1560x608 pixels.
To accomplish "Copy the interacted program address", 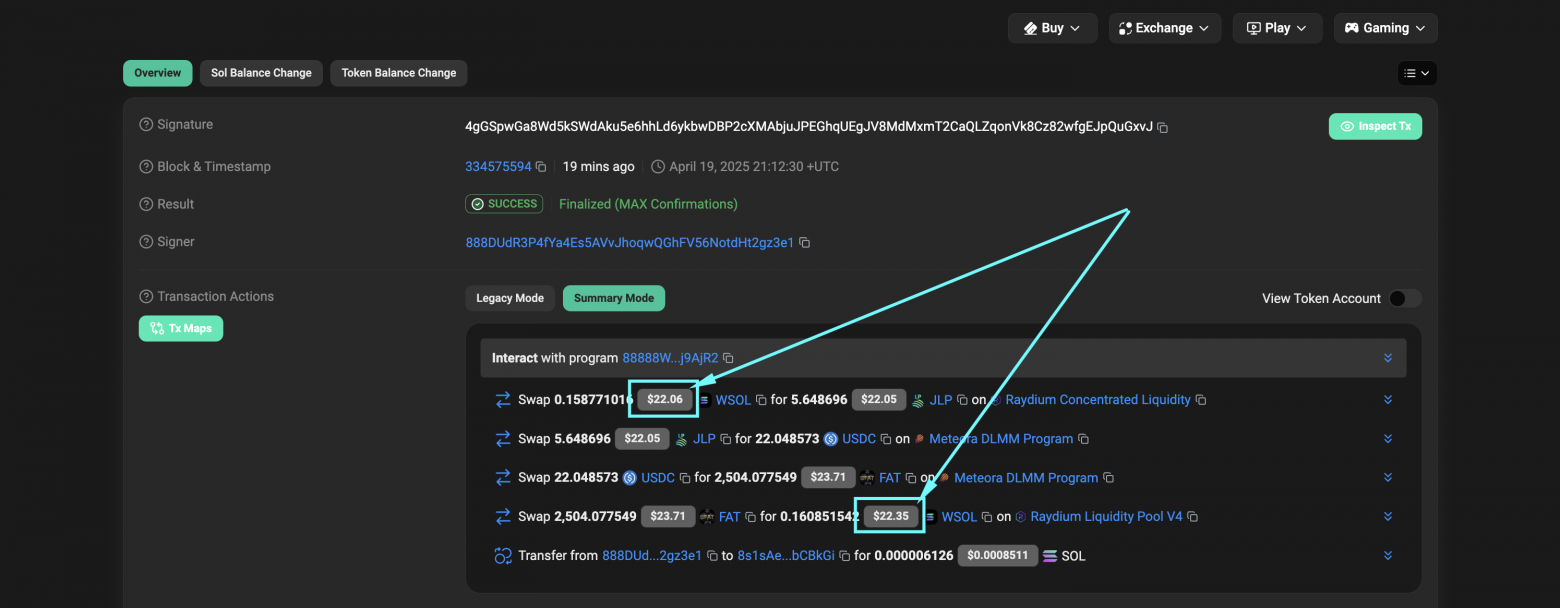I will coord(728,358).
